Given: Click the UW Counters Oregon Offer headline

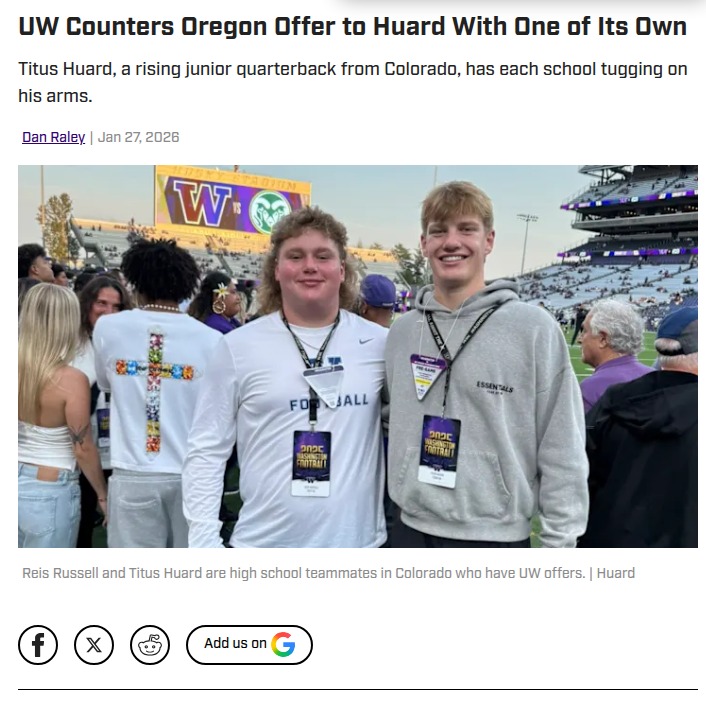Looking at the screenshot, I should coord(353,26).
